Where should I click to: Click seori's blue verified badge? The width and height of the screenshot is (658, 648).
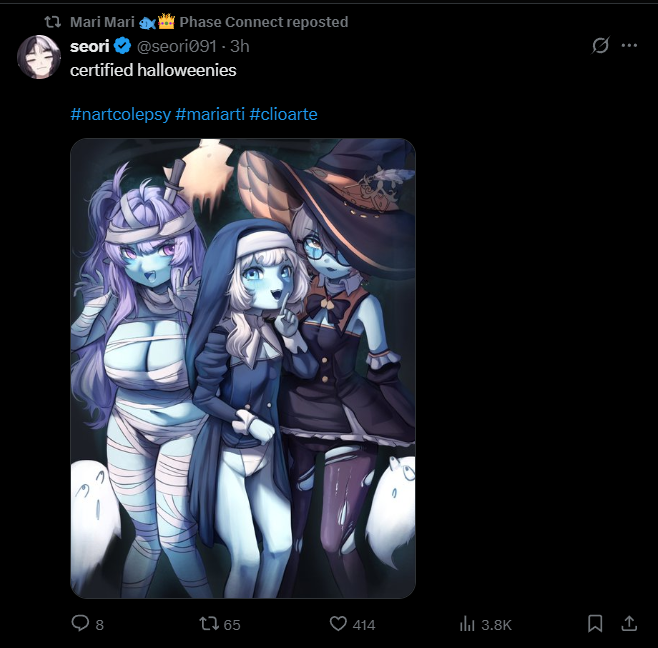[x=123, y=46]
